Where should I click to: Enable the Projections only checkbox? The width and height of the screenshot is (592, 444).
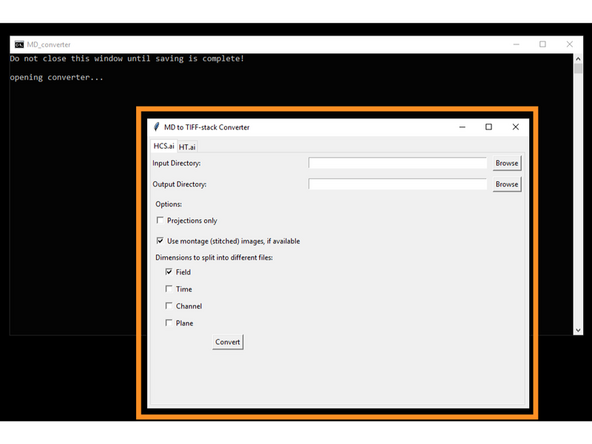coord(160,220)
